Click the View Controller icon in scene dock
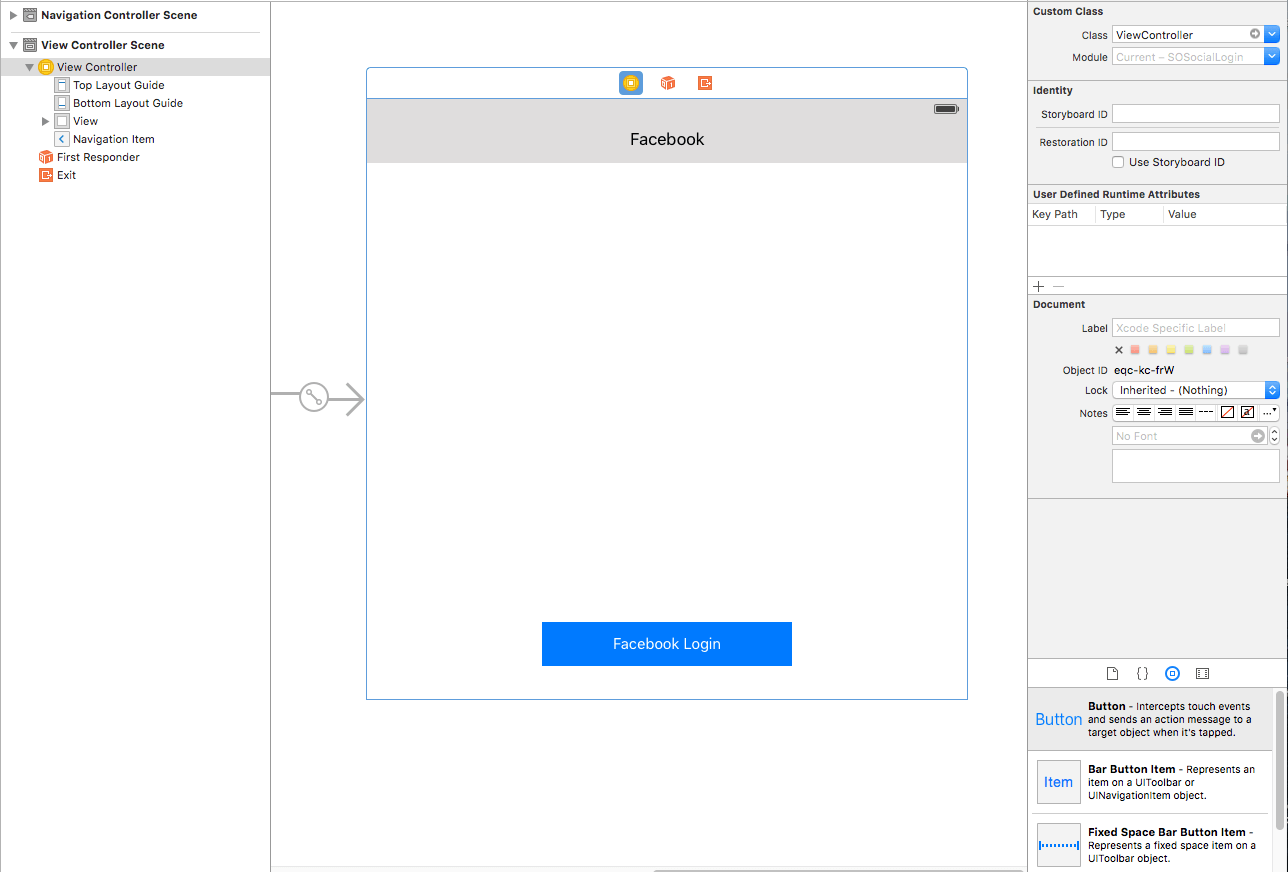Screen dimensions: 1288x872 pyautogui.click(x=631, y=83)
